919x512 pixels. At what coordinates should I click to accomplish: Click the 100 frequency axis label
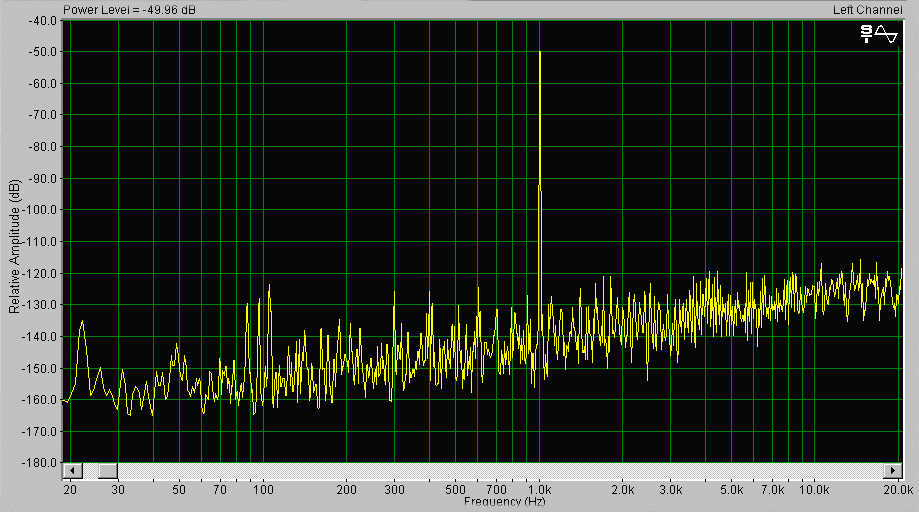263,490
